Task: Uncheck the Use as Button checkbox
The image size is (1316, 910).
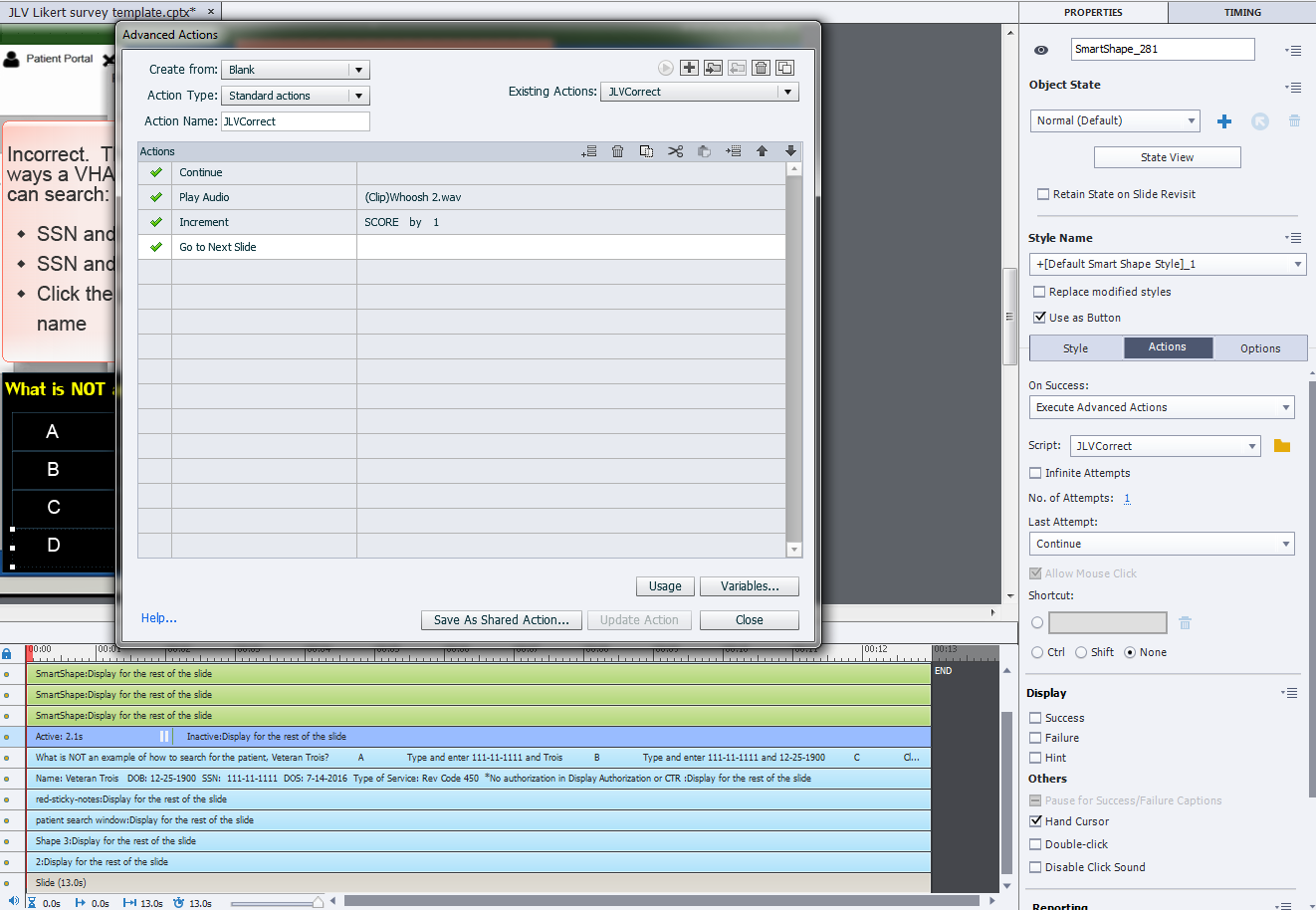Action: click(x=1039, y=318)
